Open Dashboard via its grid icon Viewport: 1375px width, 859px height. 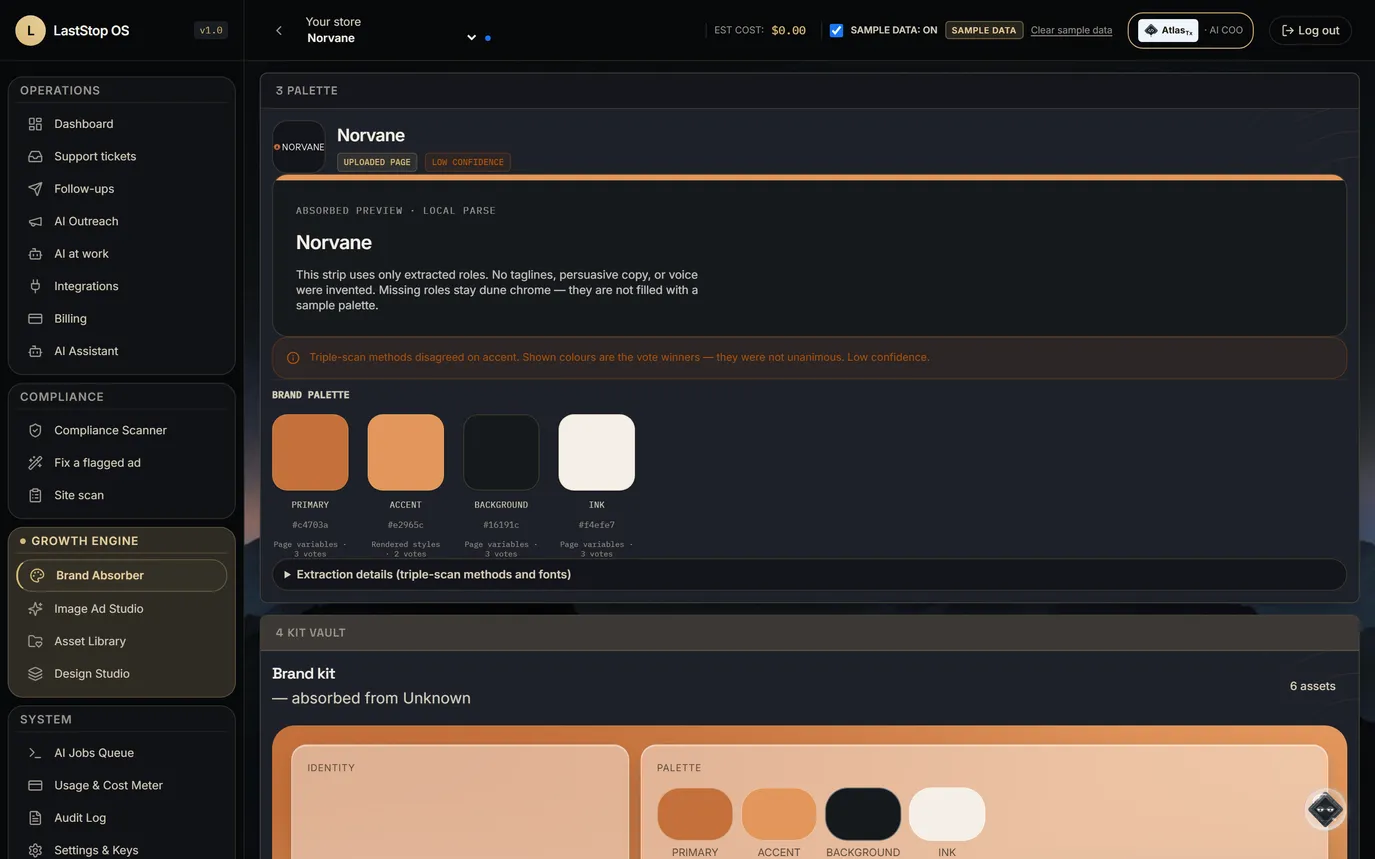click(35, 124)
